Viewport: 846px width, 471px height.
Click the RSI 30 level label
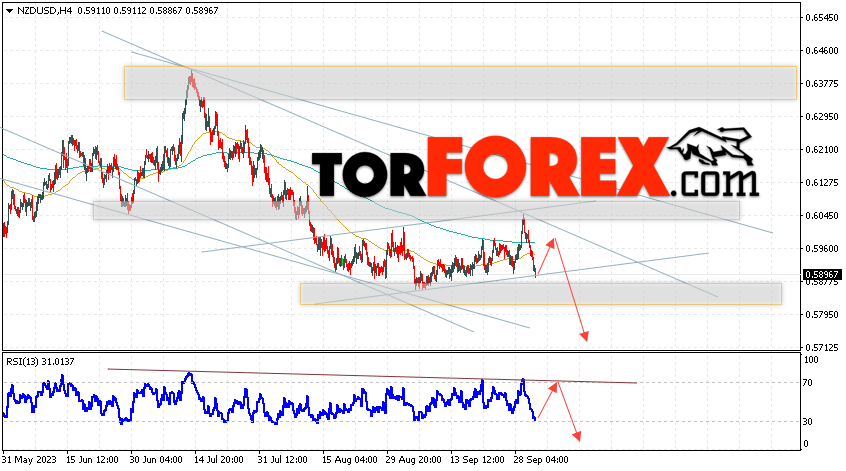click(808, 421)
